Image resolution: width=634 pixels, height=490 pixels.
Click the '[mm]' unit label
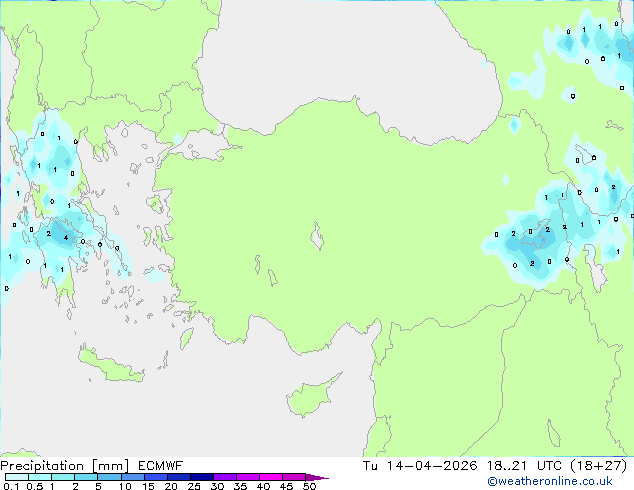coord(110,466)
